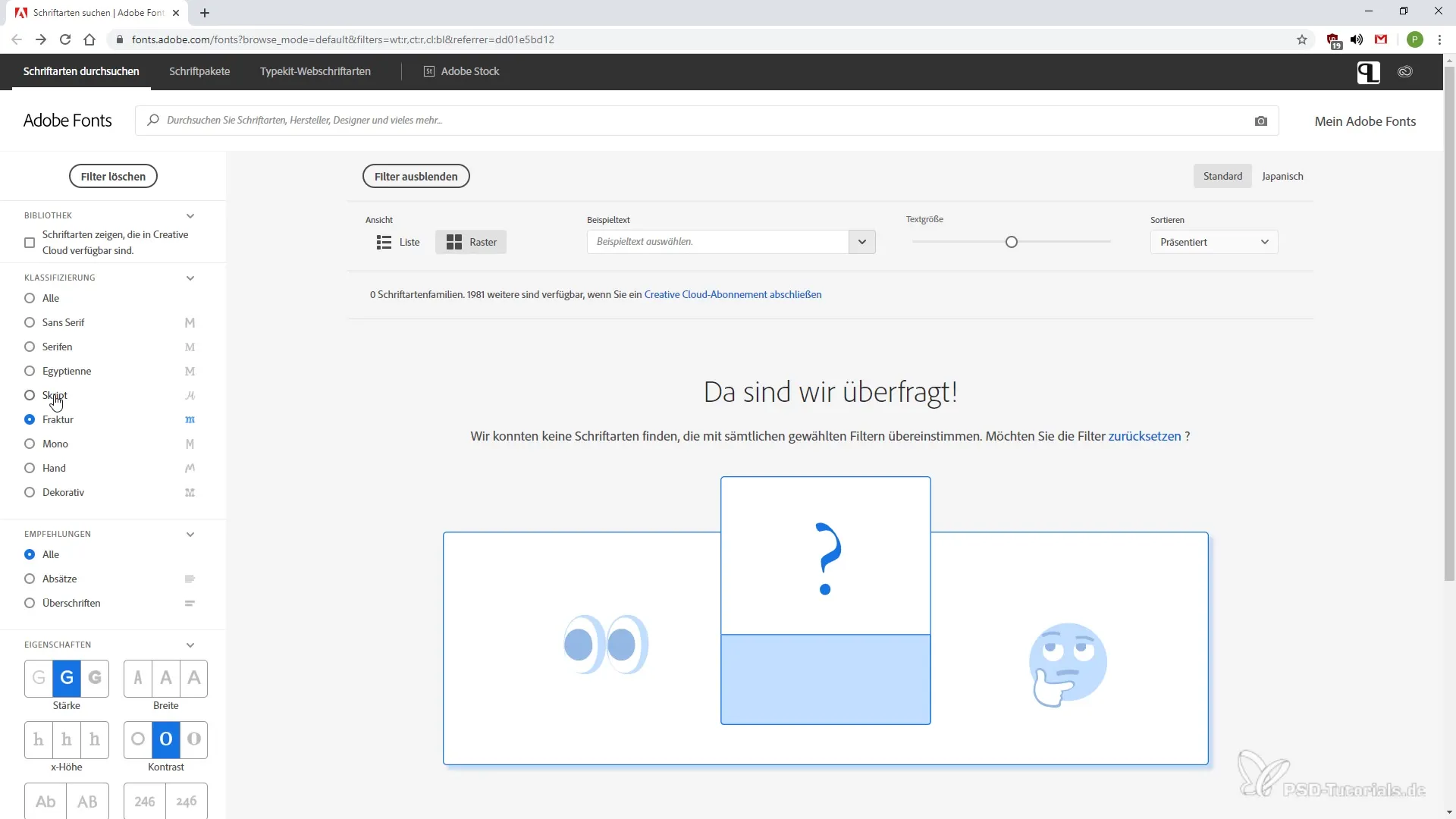Viewport: 1456px width, 819px height.
Task: Select low x-height h option
Action: click(x=39, y=739)
